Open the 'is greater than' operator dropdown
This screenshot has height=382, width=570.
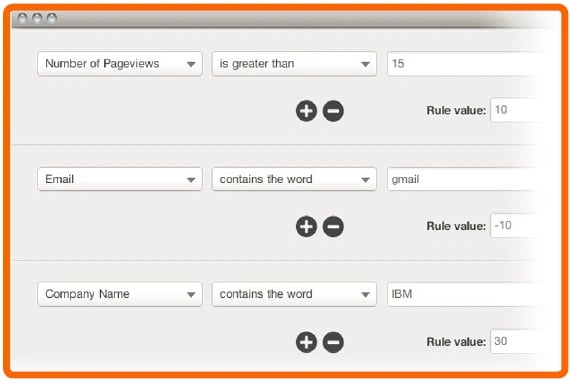click(x=294, y=64)
